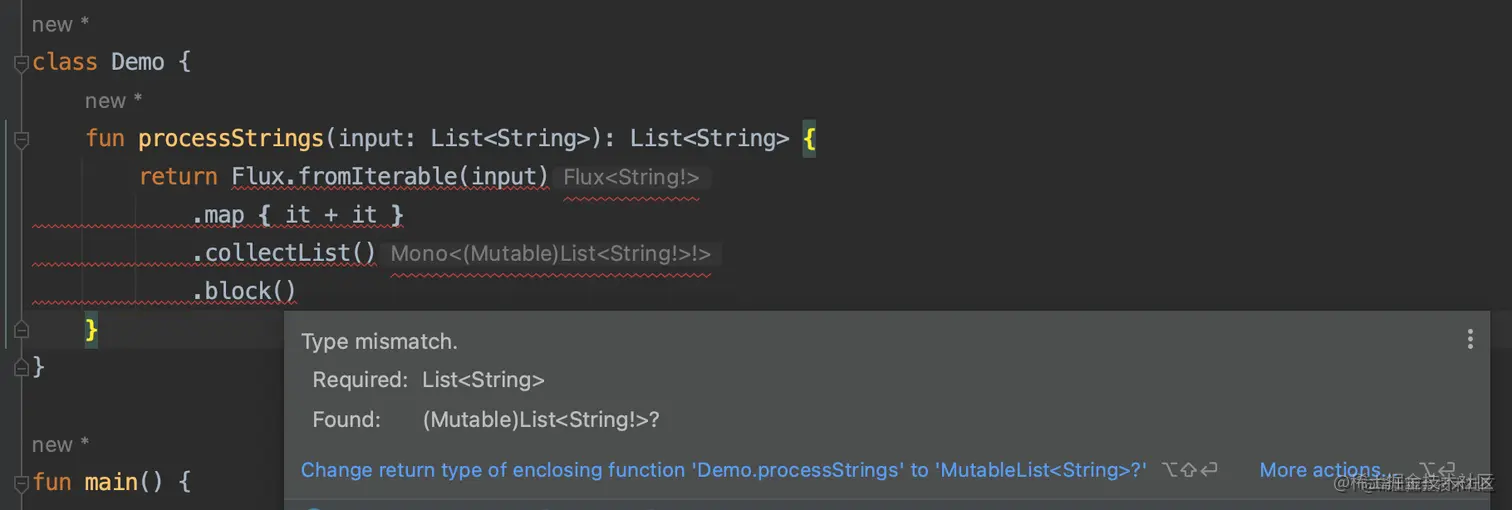Place cursor on the .block() call
This screenshot has width=1512, height=510.
tap(250, 292)
